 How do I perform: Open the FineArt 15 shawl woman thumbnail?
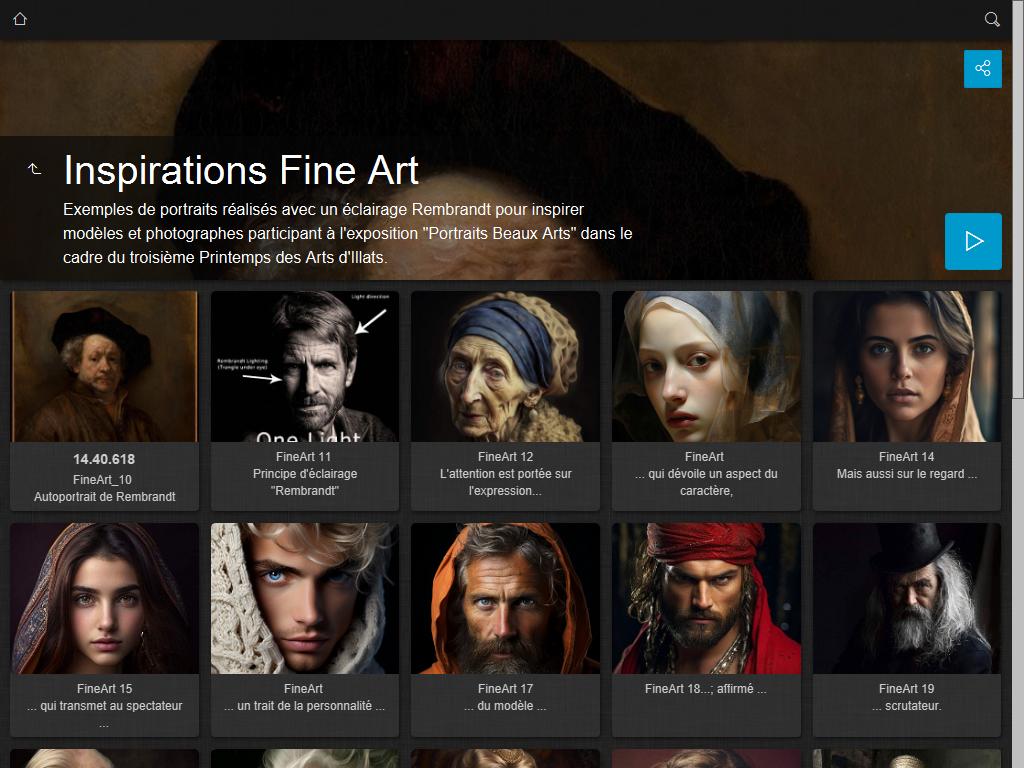[x=104, y=598]
